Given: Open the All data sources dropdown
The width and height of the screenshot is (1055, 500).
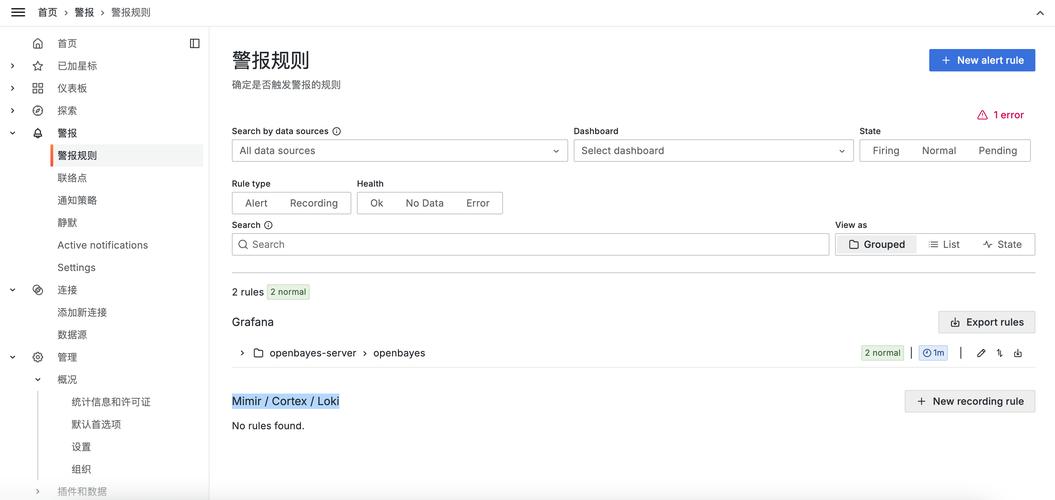Looking at the screenshot, I should [x=400, y=151].
